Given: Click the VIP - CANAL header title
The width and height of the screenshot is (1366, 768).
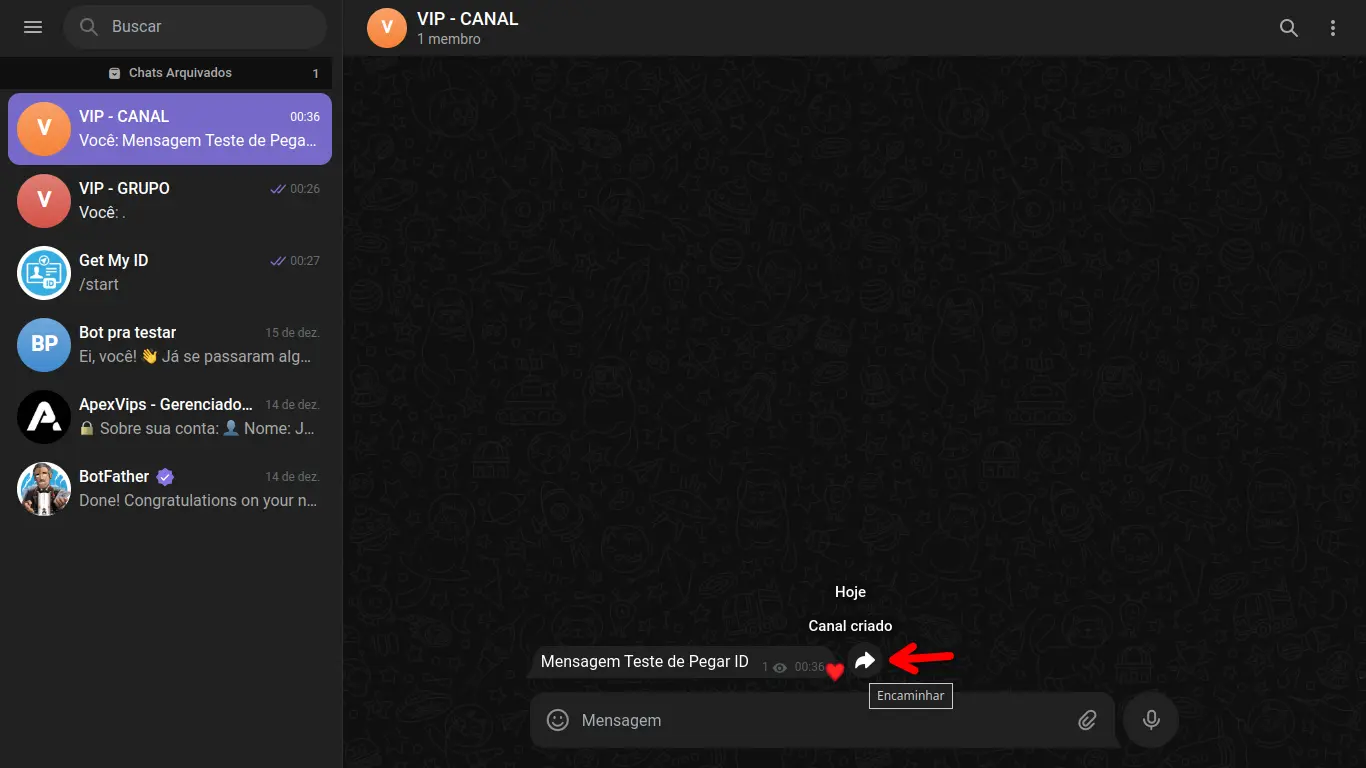Looking at the screenshot, I should click(x=468, y=19).
